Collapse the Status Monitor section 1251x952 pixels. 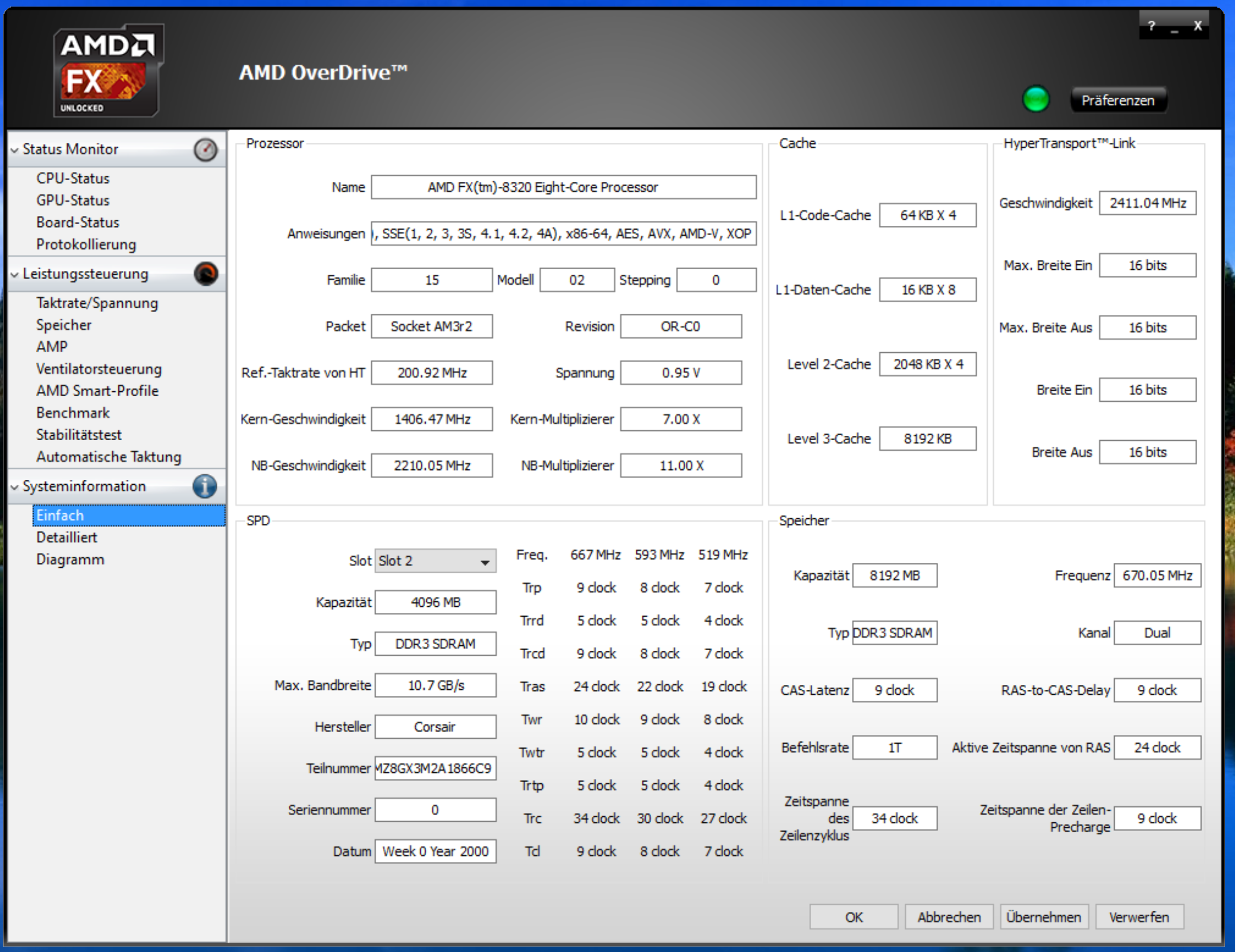(x=15, y=151)
